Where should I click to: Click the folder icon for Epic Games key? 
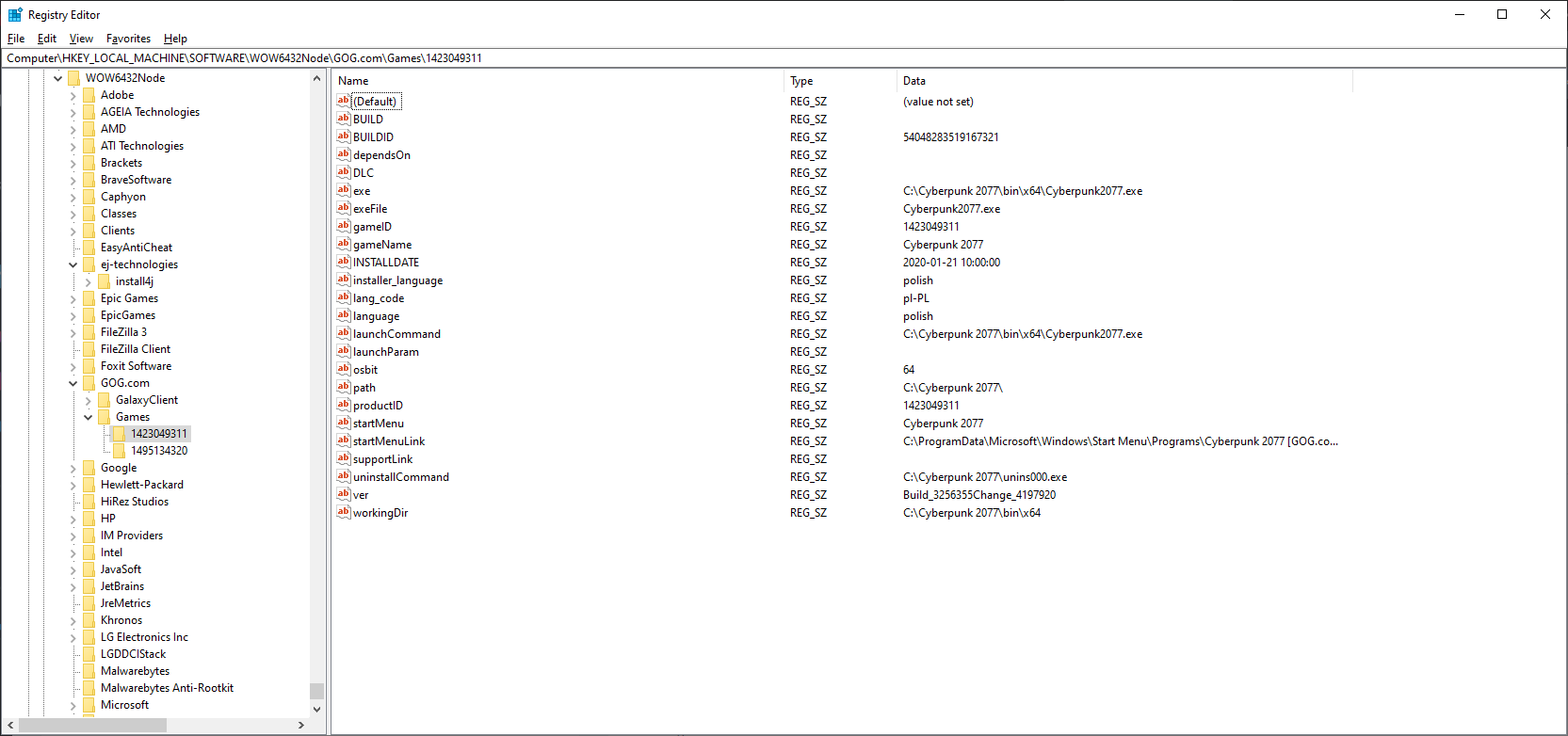[x=89, y=298]
